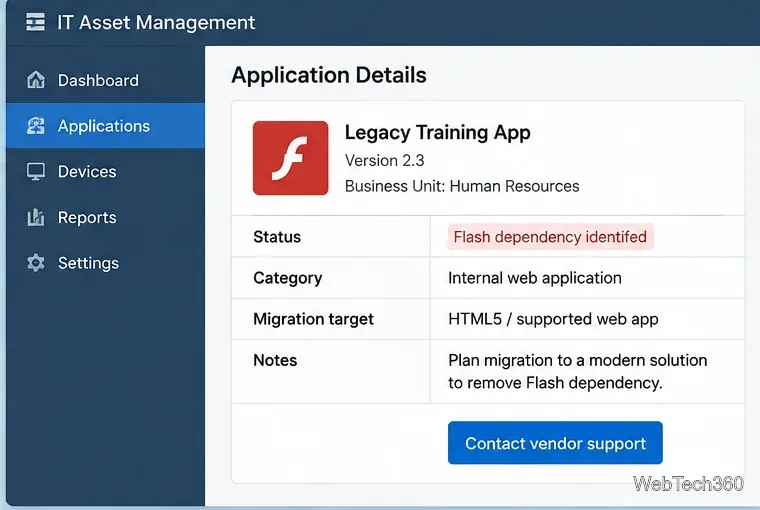Image resolution: width=760 pixels, height=510 pixels.
Task: Click the red Flash app icon
Action: (x=290, y=158)
